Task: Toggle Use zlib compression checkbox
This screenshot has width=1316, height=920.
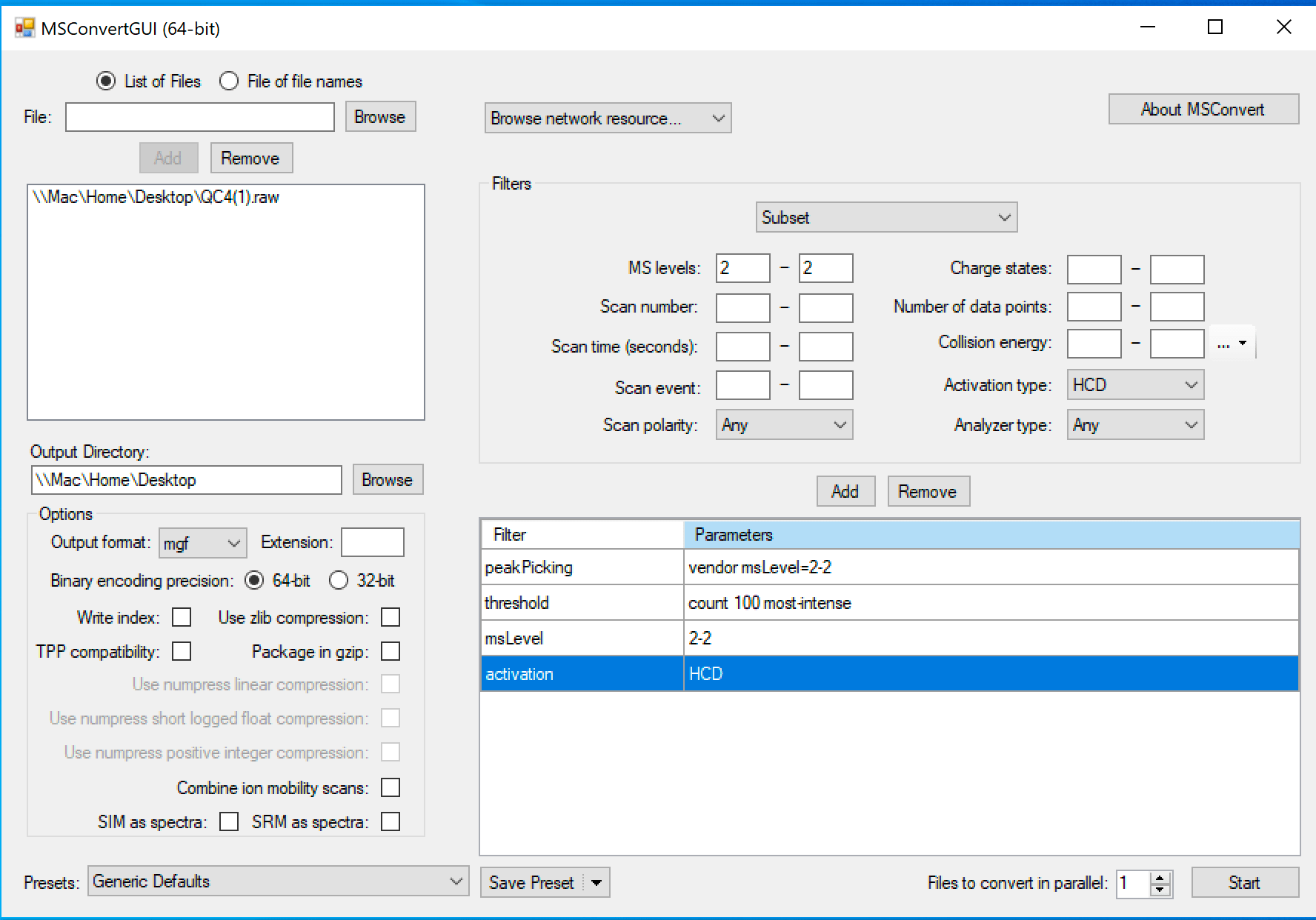Action: 391,617
